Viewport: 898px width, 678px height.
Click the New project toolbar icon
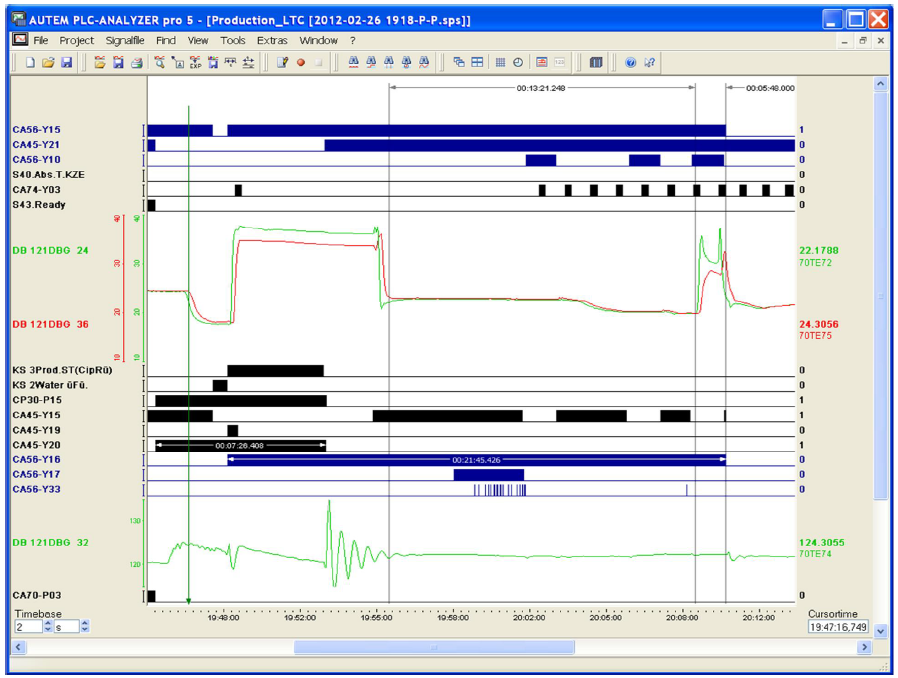click(x=30, y=62)
